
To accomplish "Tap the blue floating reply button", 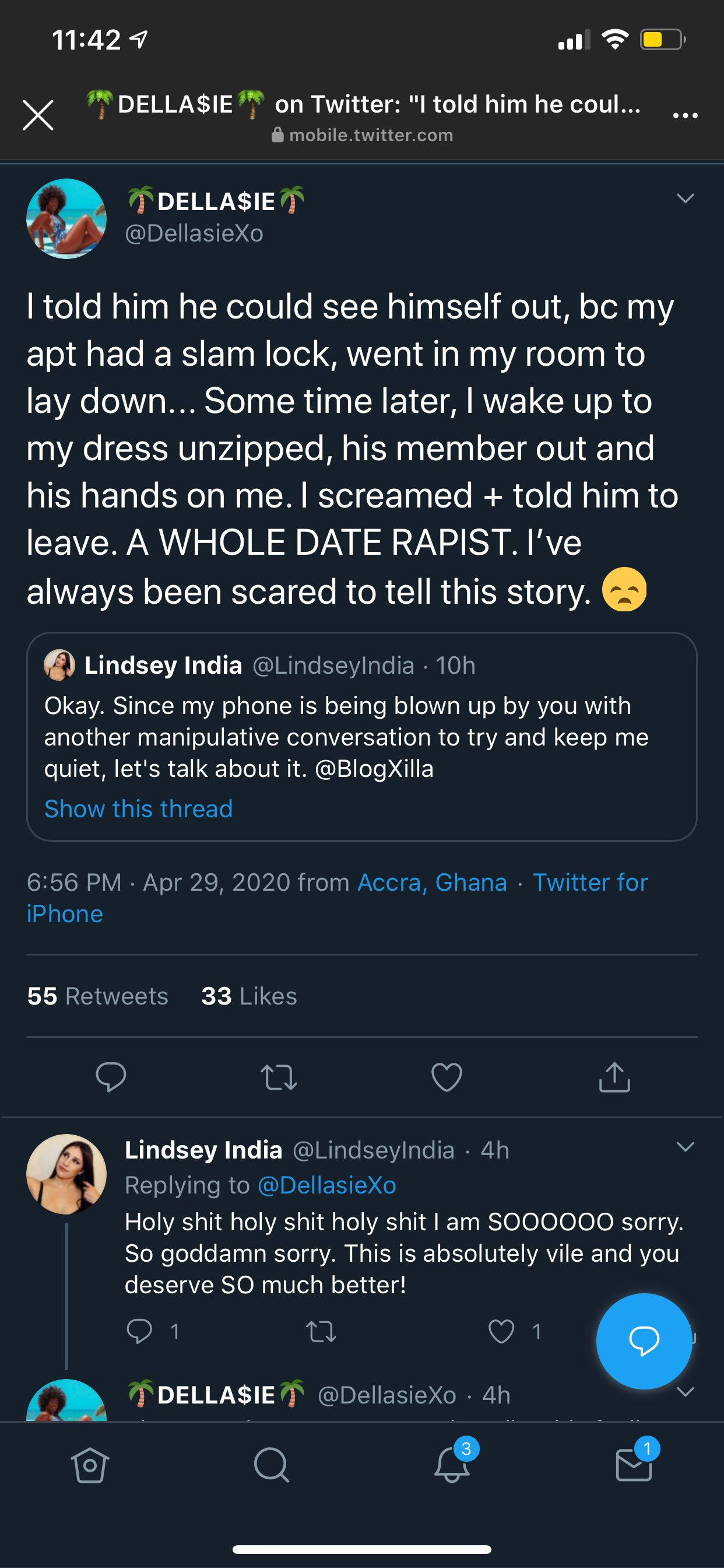I will (x=644, y=1340).
